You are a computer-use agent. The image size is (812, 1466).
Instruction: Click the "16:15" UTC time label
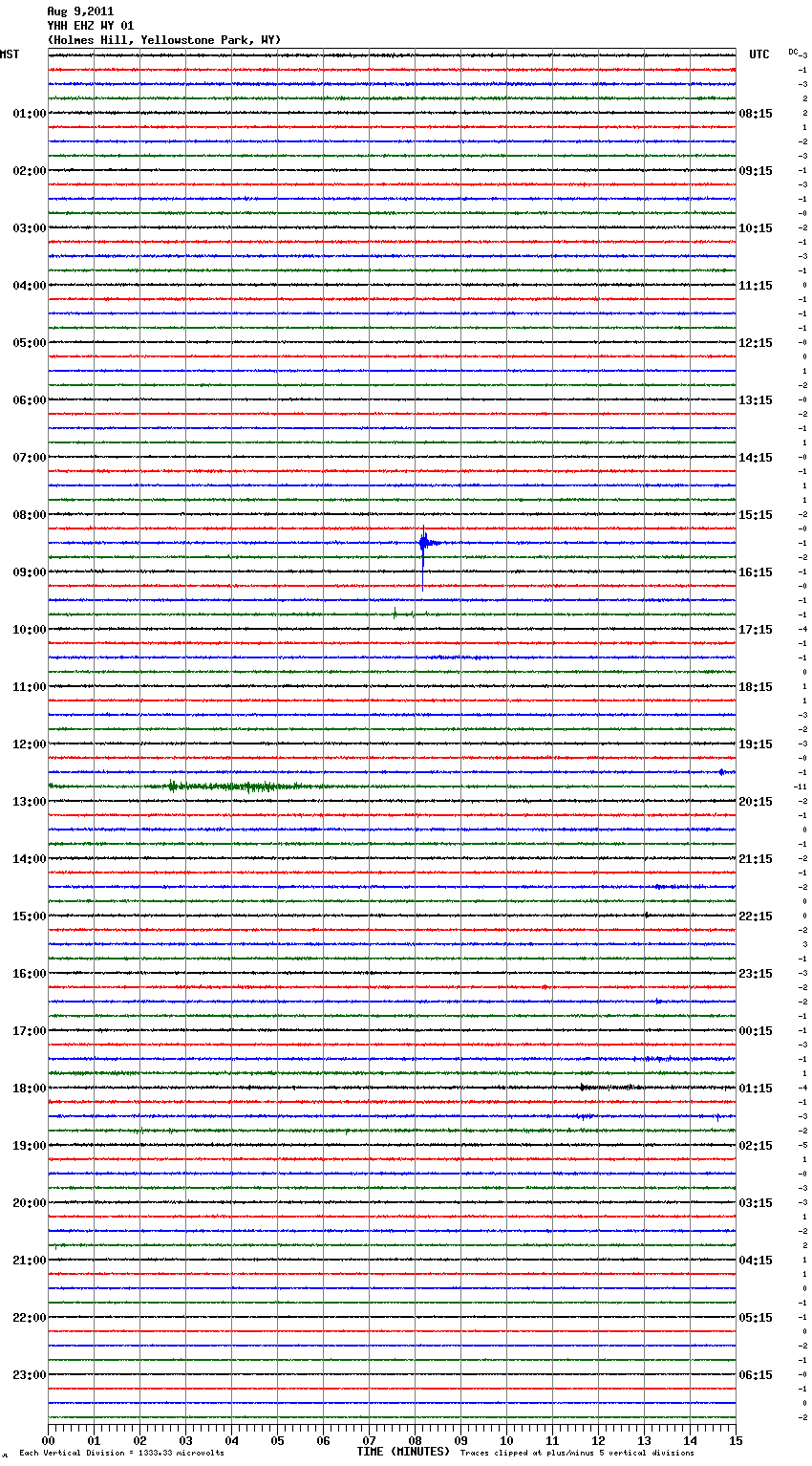pyautogui.click(x=756, y=572)
